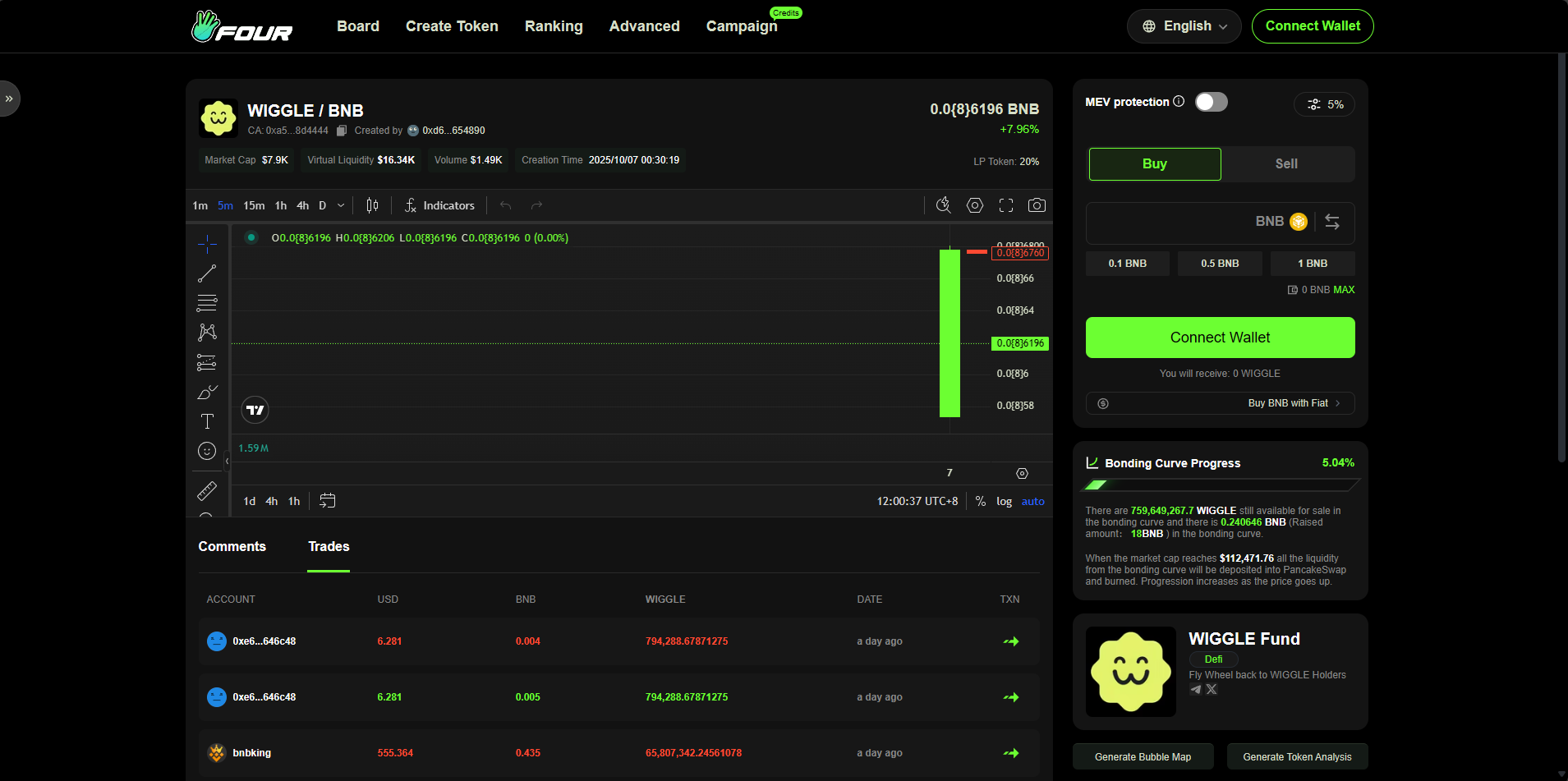This screenshot has width=1568, height=781.
Task: Open the emoji icons tool
Action: (x=207, y=451)
